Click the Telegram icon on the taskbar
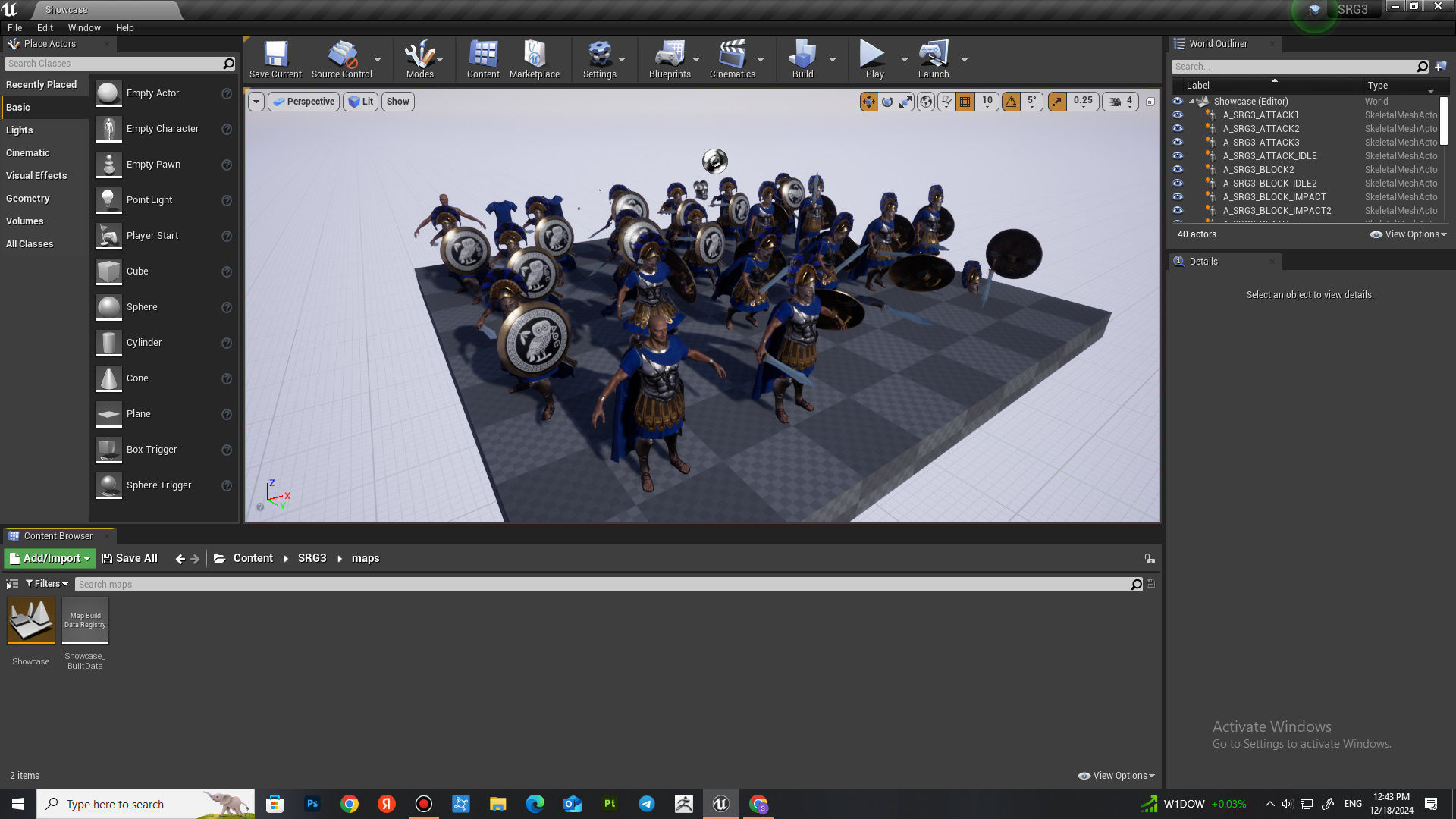 [x=647, y=804]
